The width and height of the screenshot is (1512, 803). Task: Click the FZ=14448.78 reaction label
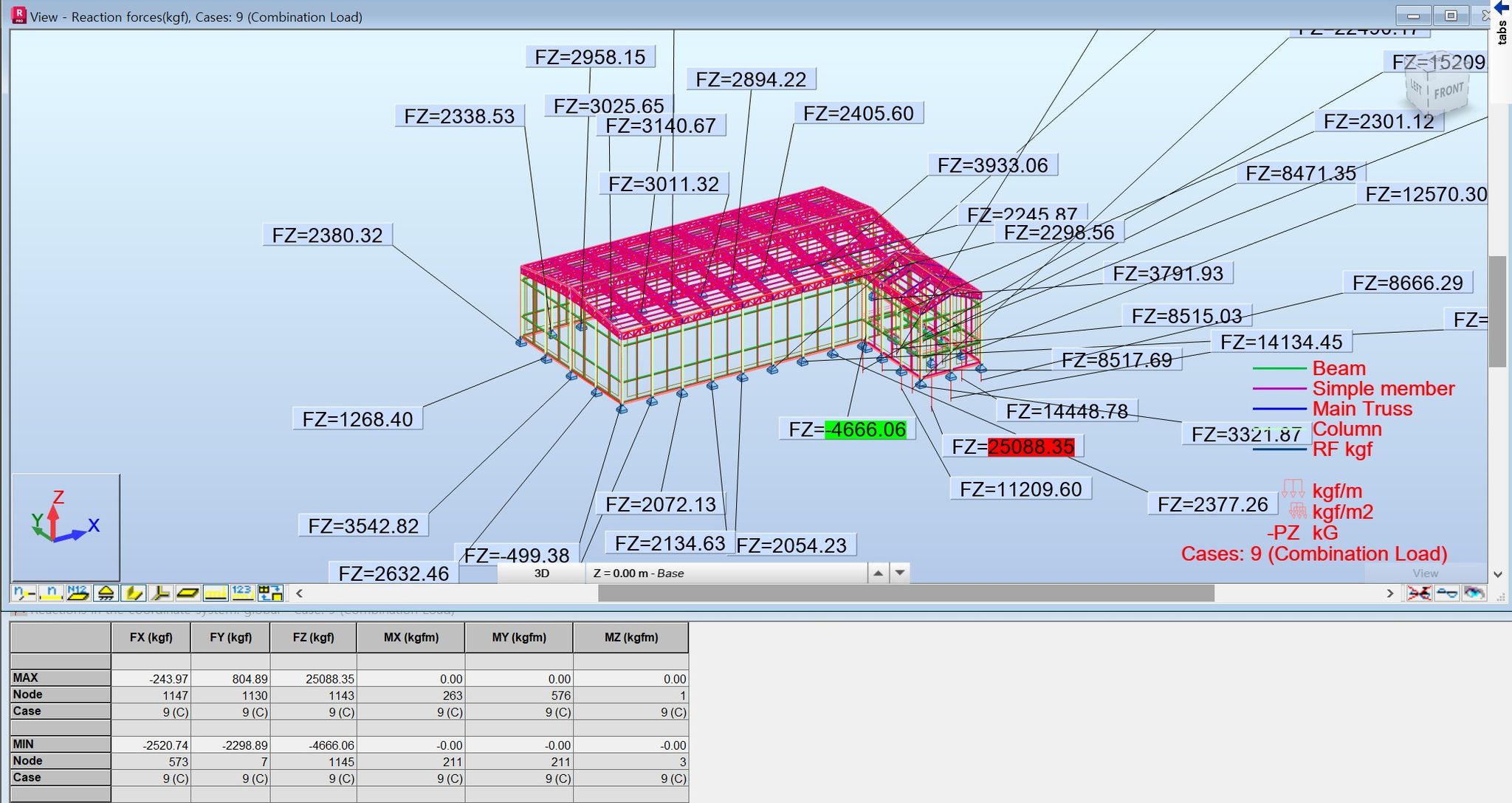tap(1067, 411)
